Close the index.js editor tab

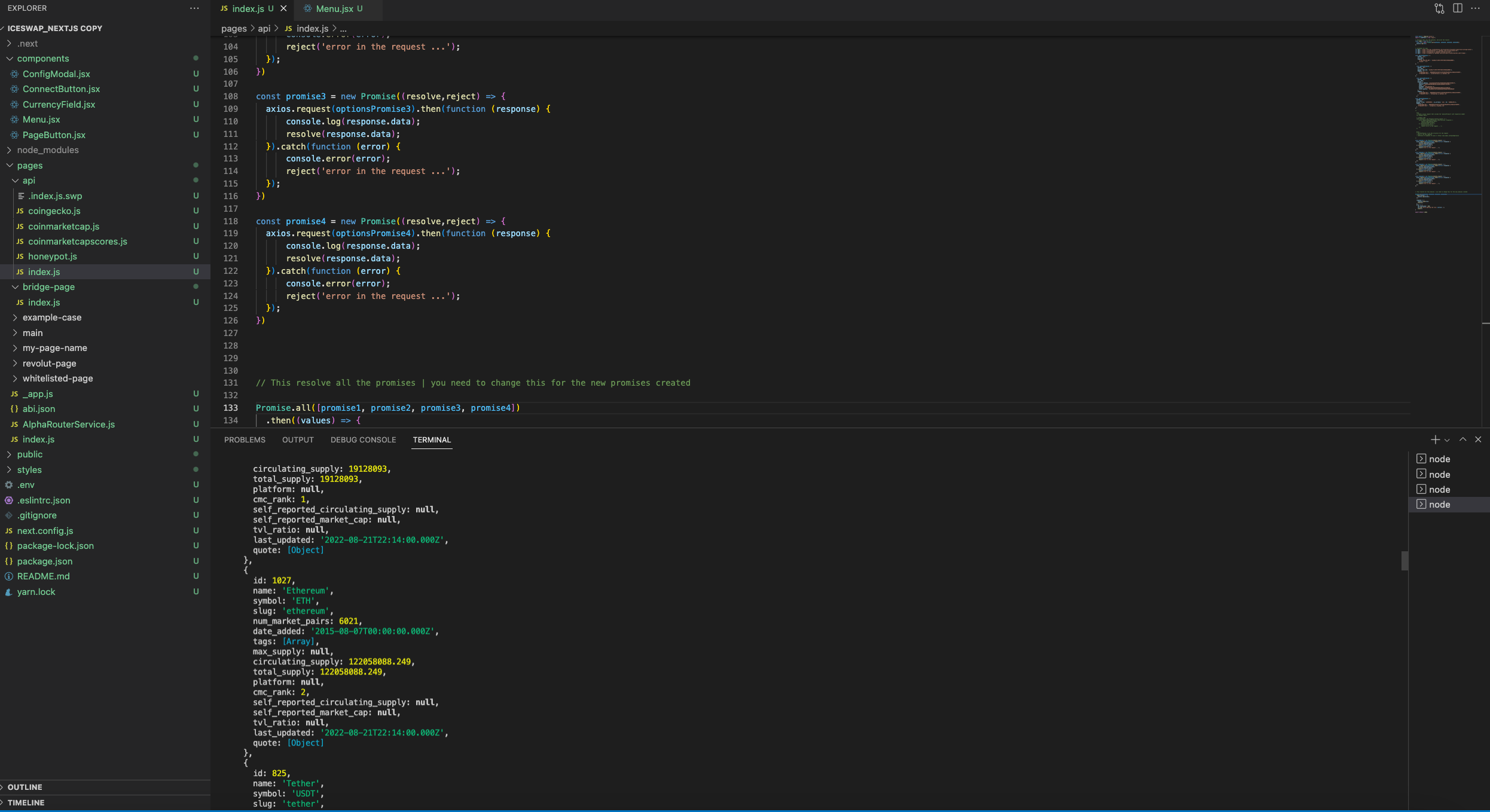tap(283, 8)
